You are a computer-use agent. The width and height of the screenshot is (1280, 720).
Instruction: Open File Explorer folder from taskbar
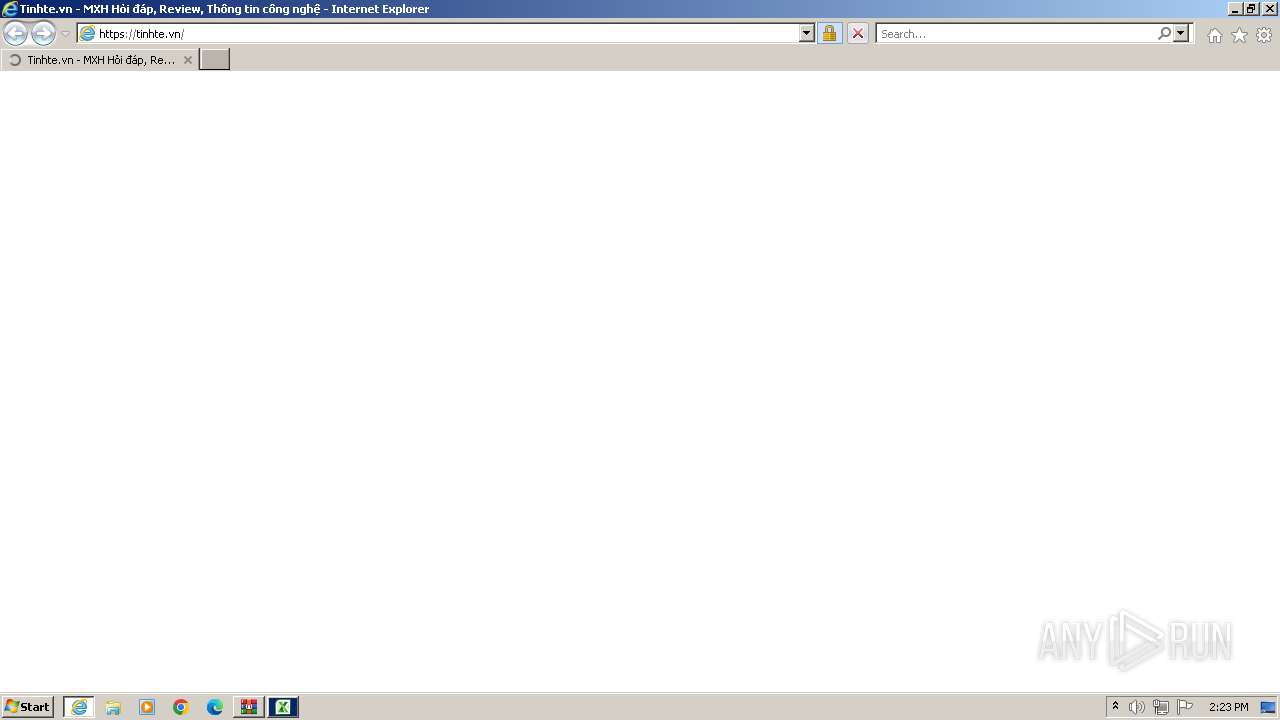[113, 707]
